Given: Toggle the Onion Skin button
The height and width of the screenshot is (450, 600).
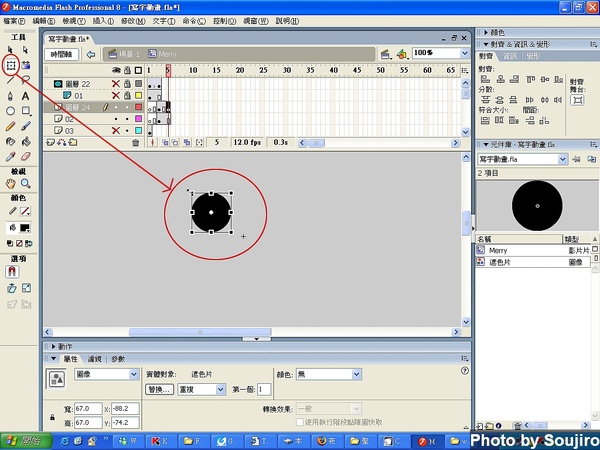Looking at the screenshot, I should pyautogui.click(x=165, y=143).
